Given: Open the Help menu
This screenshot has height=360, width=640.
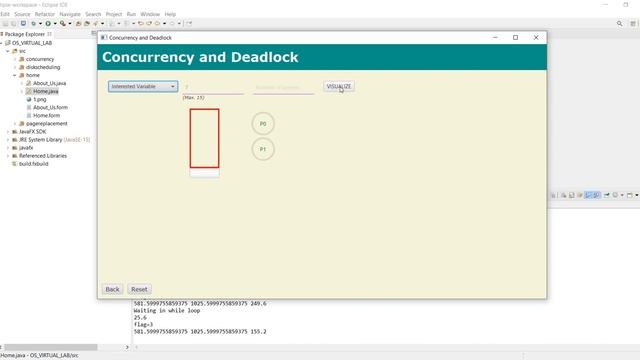Looking at the screenshot, I should click(170, 14).
